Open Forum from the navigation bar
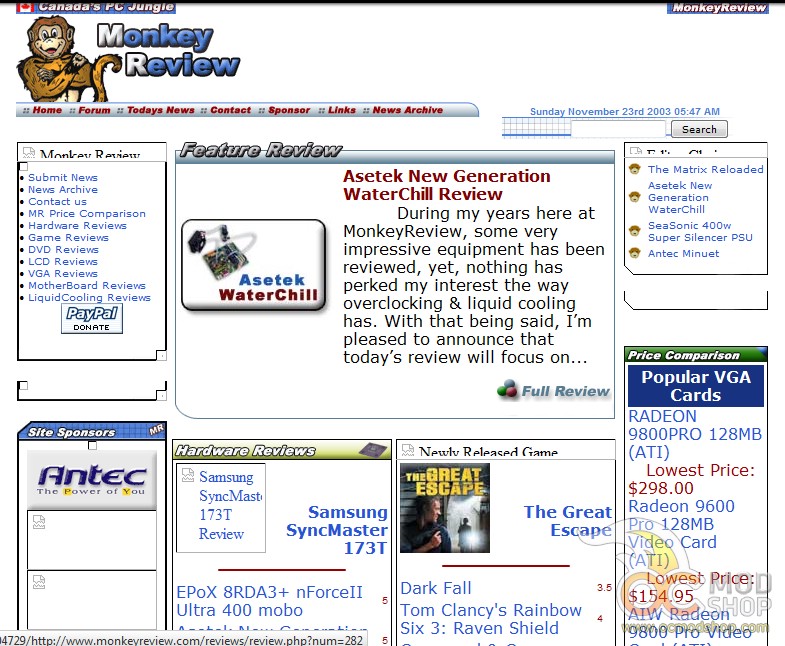The height and width of the screenshot is (646, 785). pyautogui.click(x=94, y=110)
